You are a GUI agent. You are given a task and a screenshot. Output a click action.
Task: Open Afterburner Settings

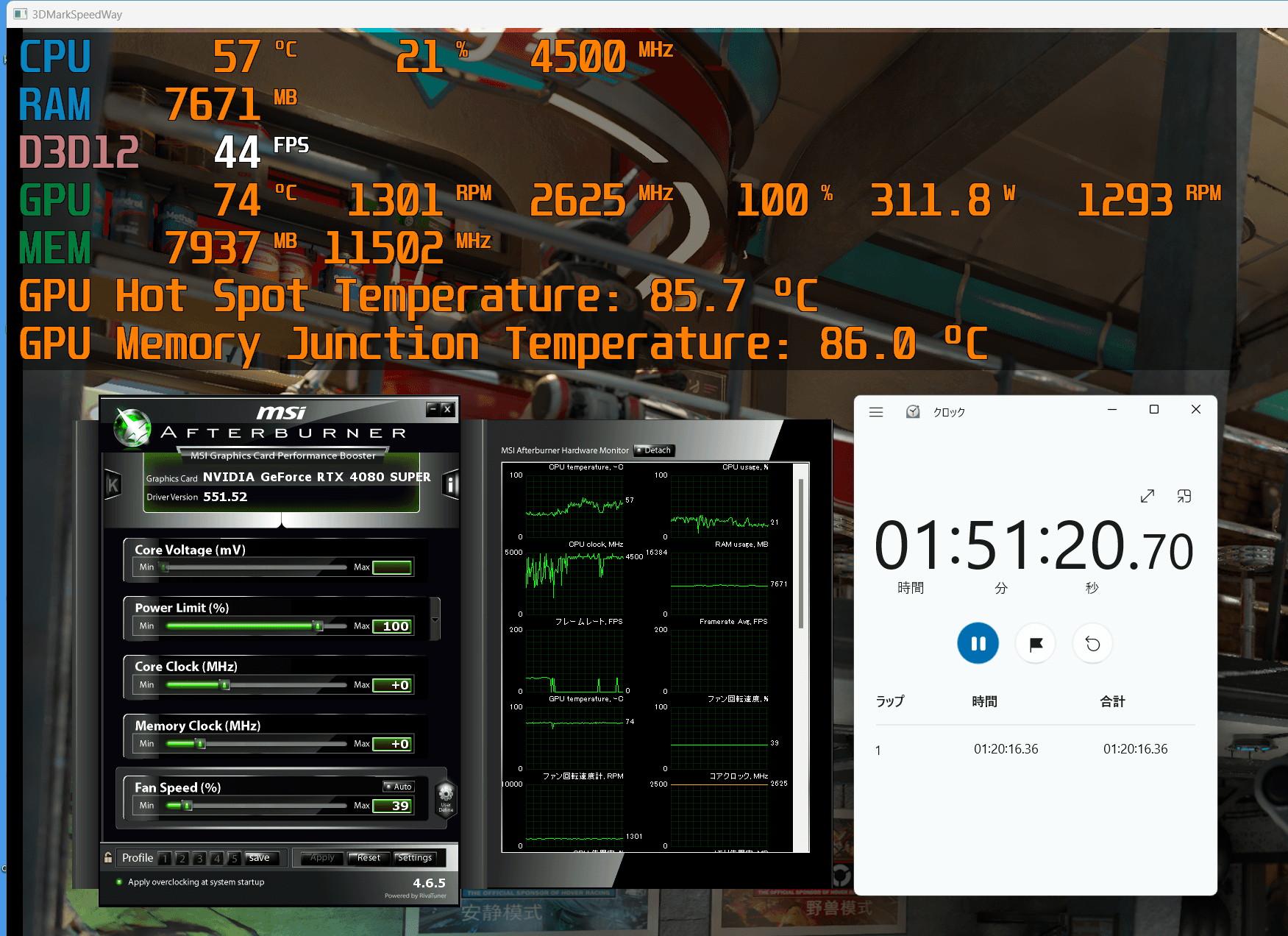tap(415, 858)
